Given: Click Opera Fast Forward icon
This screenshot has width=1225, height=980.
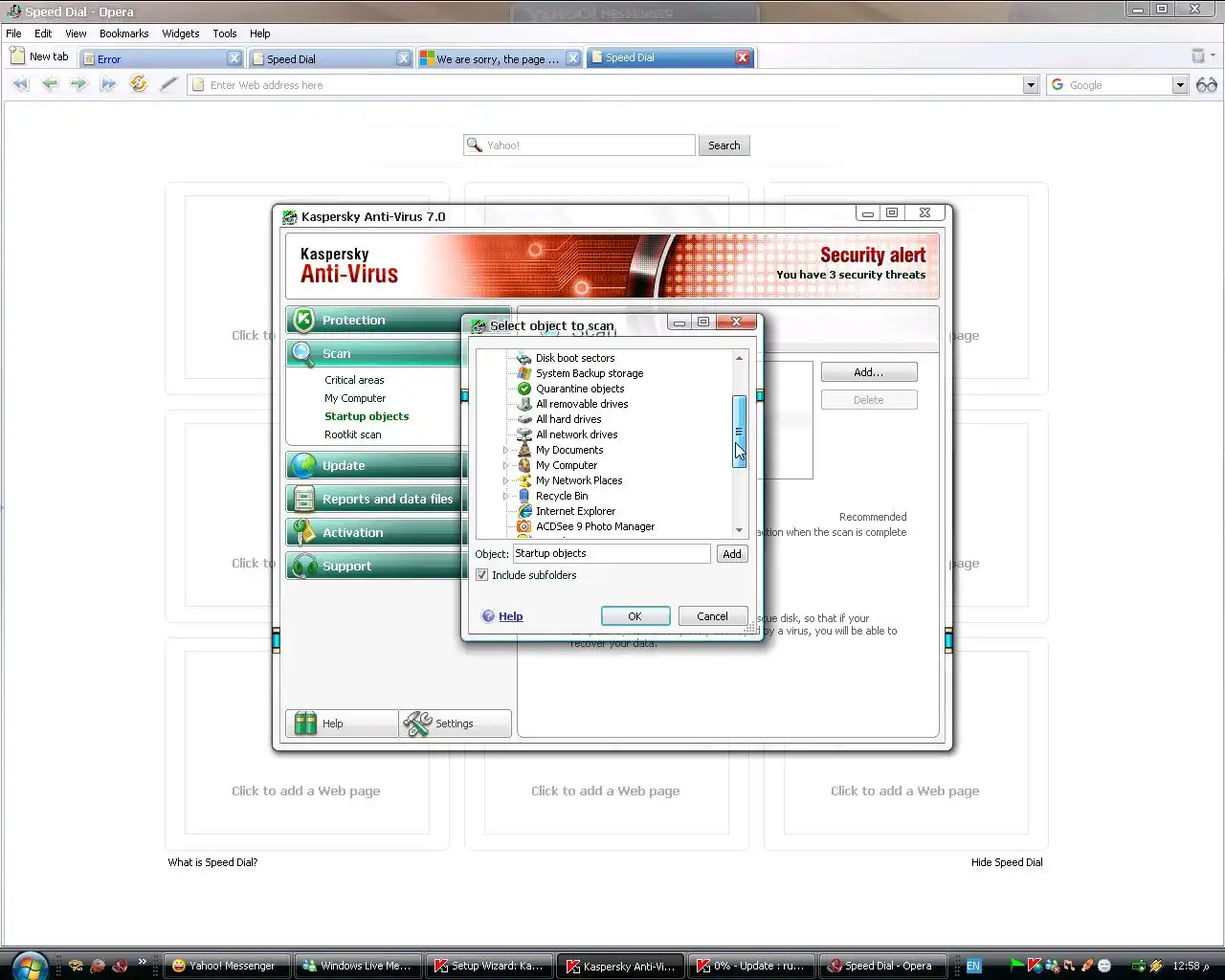Looking at the screenshot, I should tap(108, 84).
